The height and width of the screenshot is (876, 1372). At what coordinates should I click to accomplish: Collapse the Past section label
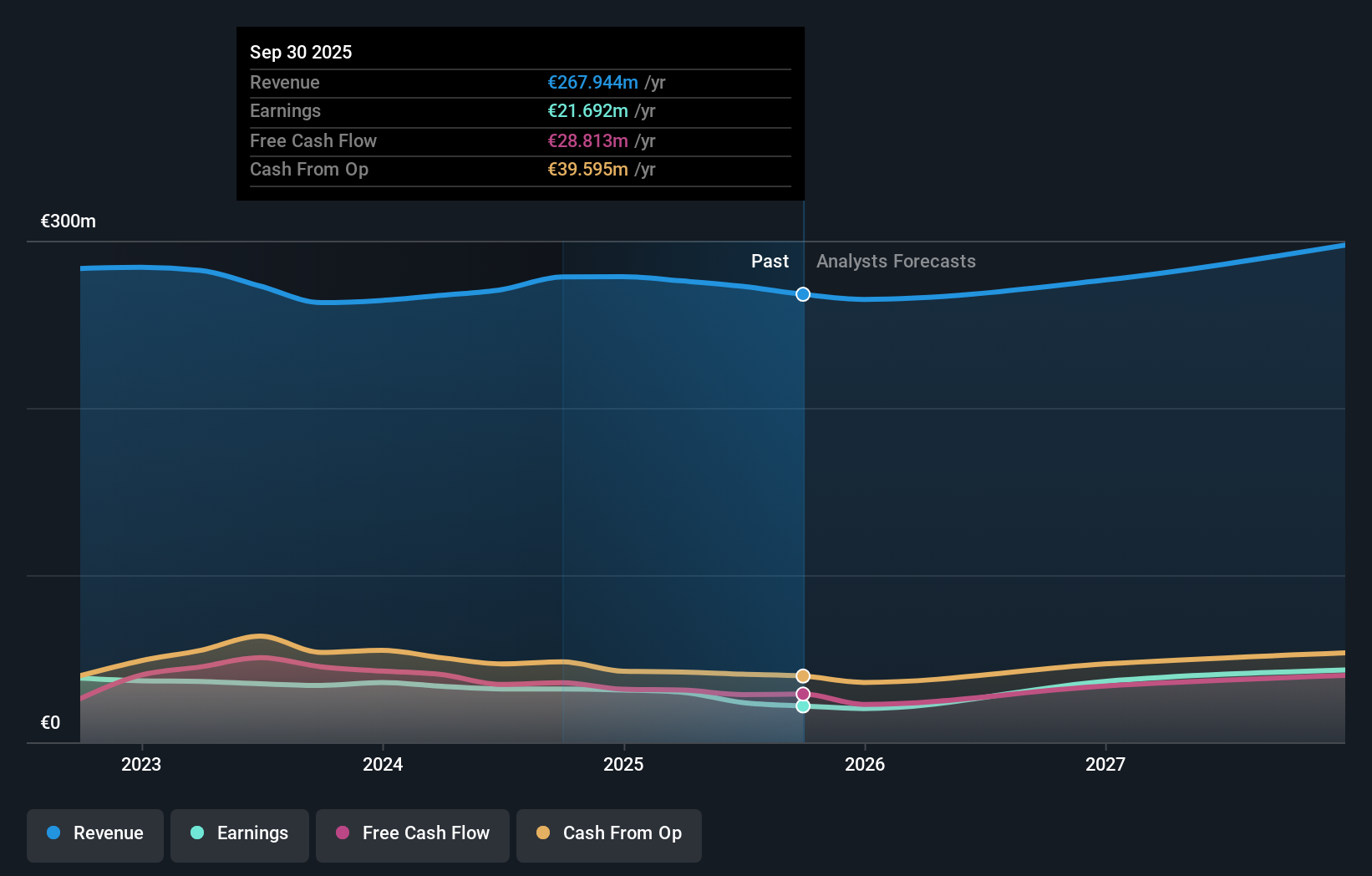(x=770, y=261)
